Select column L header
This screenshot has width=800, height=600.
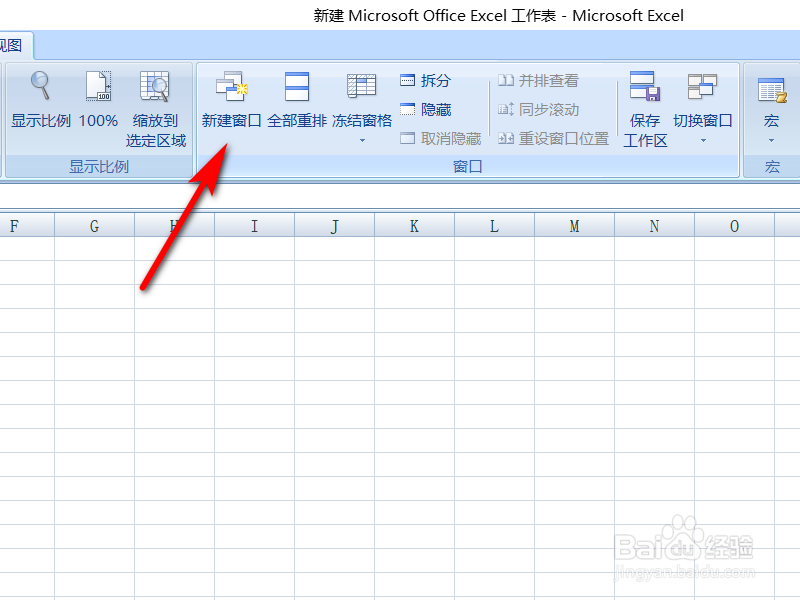(x=494, y=226)
